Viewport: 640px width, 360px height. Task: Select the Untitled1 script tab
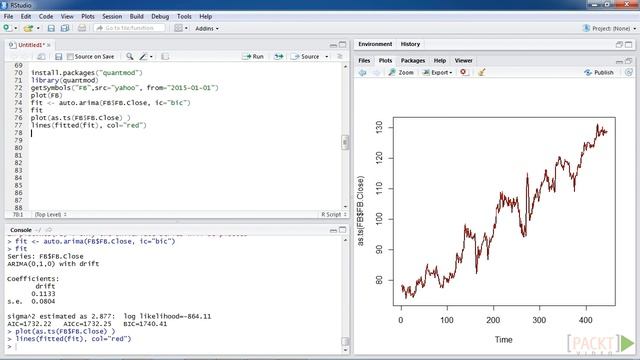click(30, 45)
